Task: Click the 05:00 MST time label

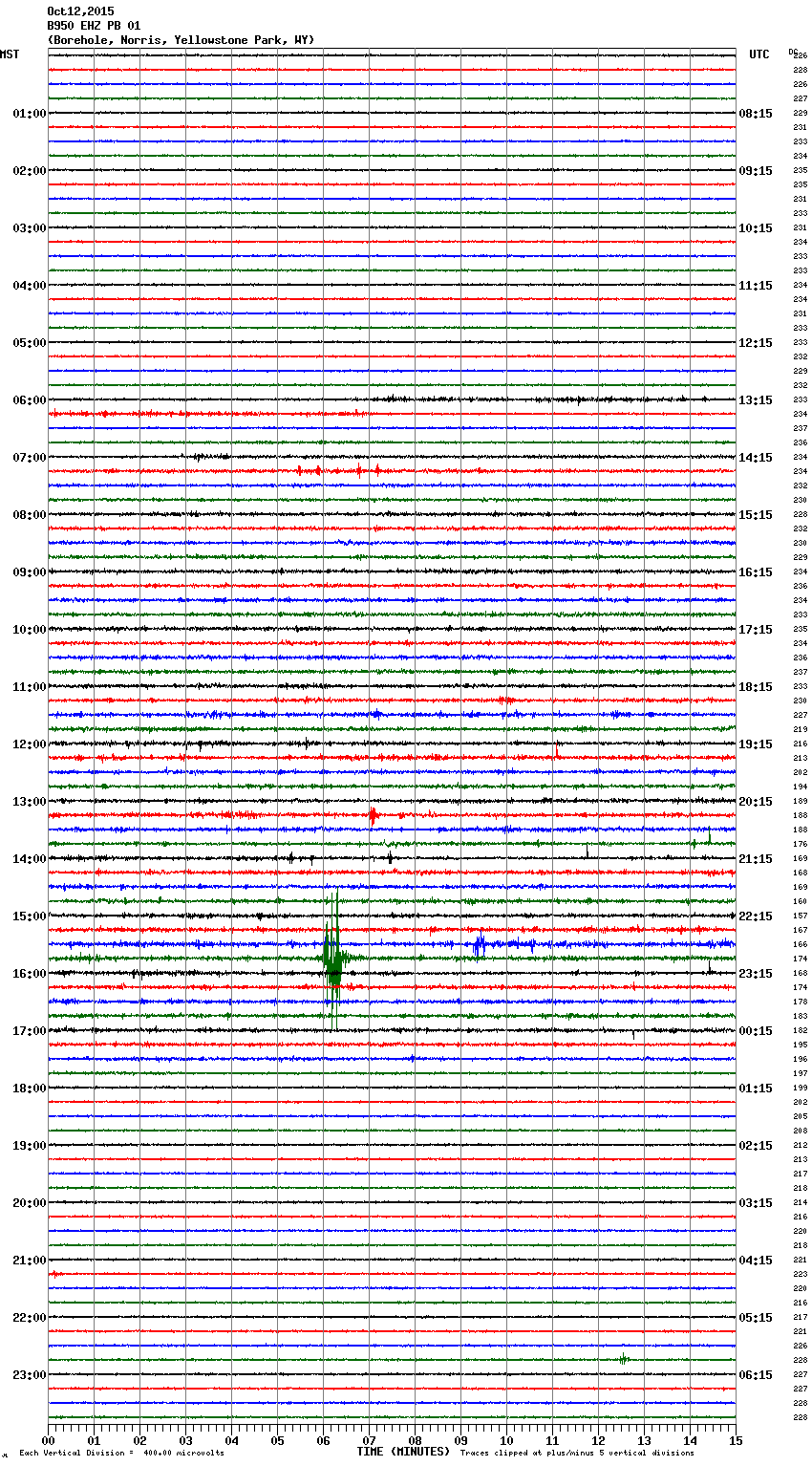Action: [x=29, y=343]
